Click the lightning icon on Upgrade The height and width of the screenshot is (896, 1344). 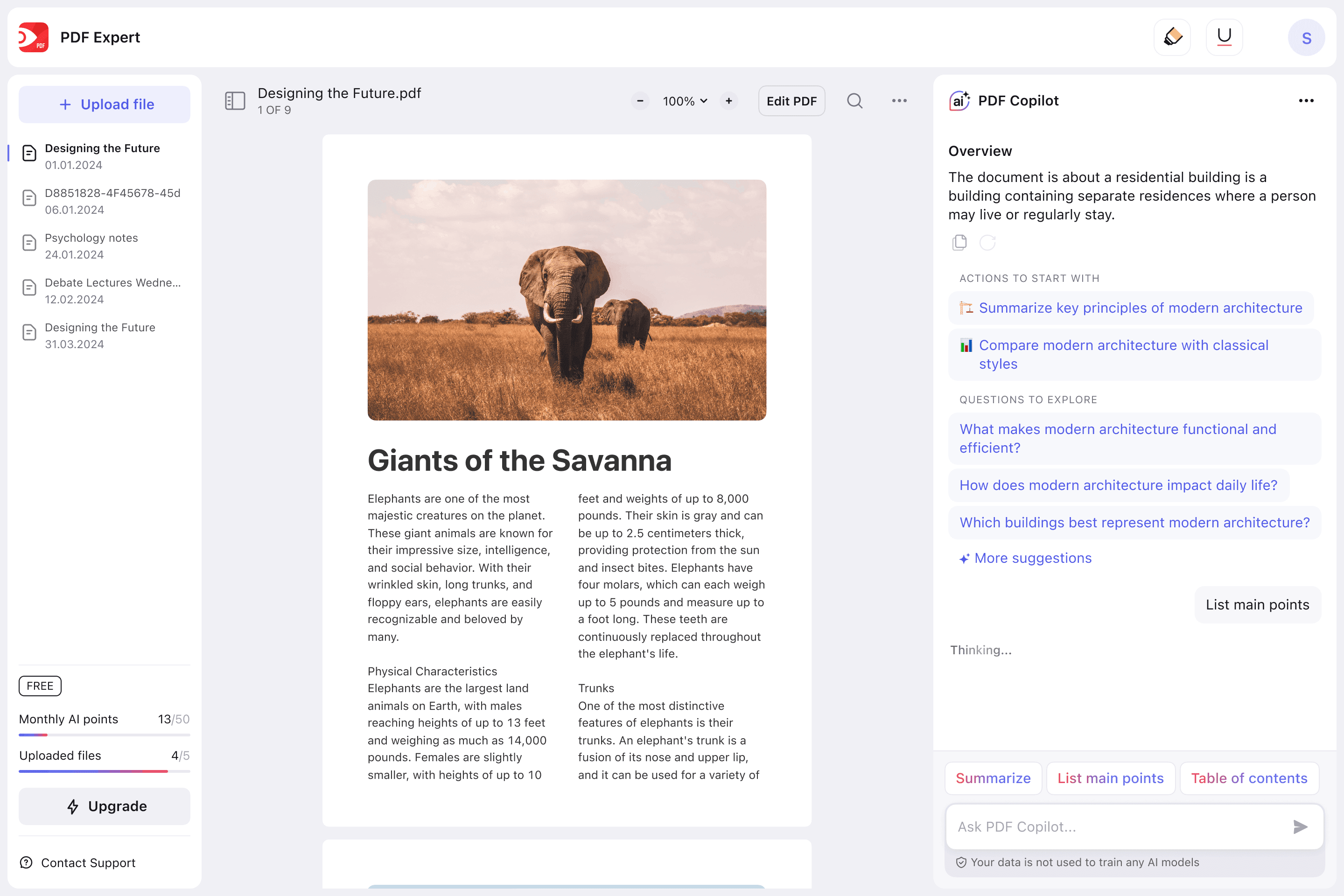pyautogui.click(x=73, y=806)
